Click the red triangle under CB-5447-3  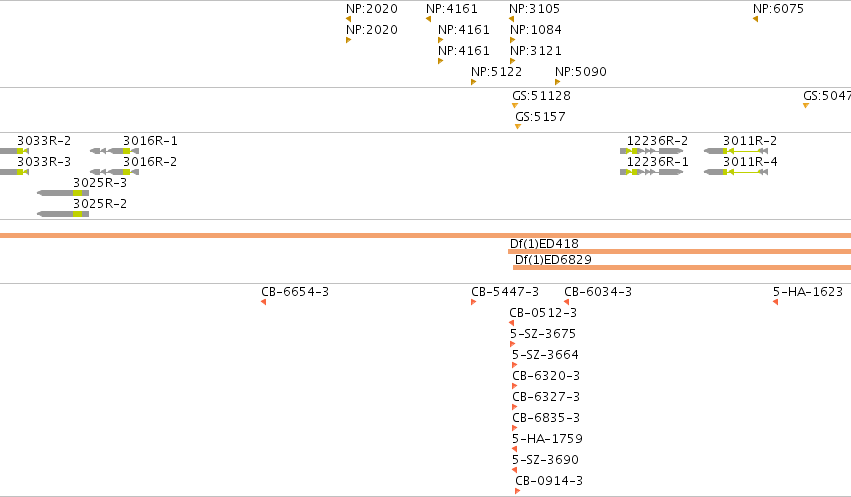click(473, 302)
